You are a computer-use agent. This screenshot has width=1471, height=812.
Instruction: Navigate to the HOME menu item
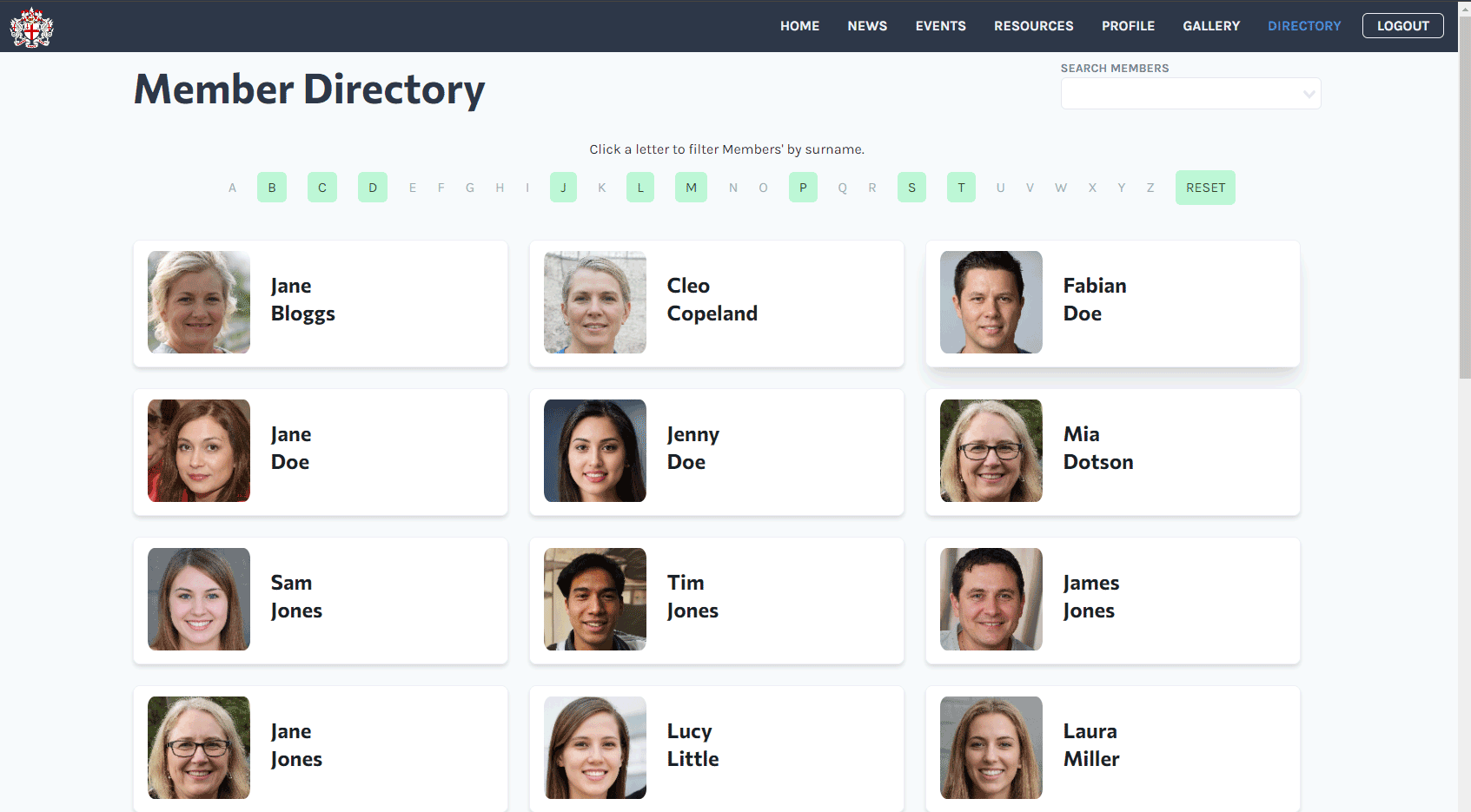[799, 25]
